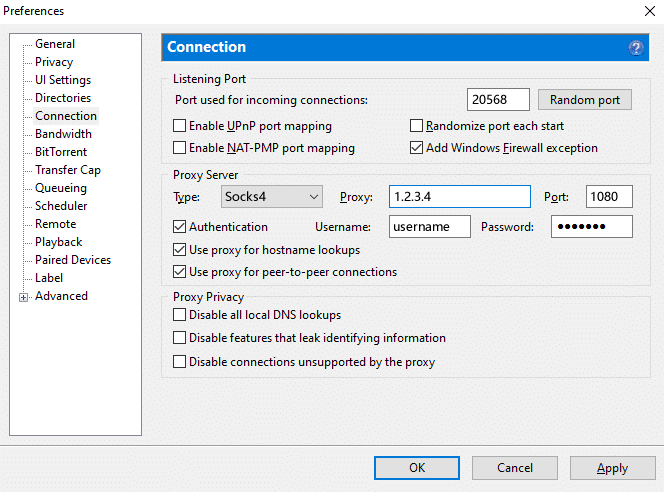
Task: Enable NAT-PMP port mapping checkbox
Action: tap(180, 148)
